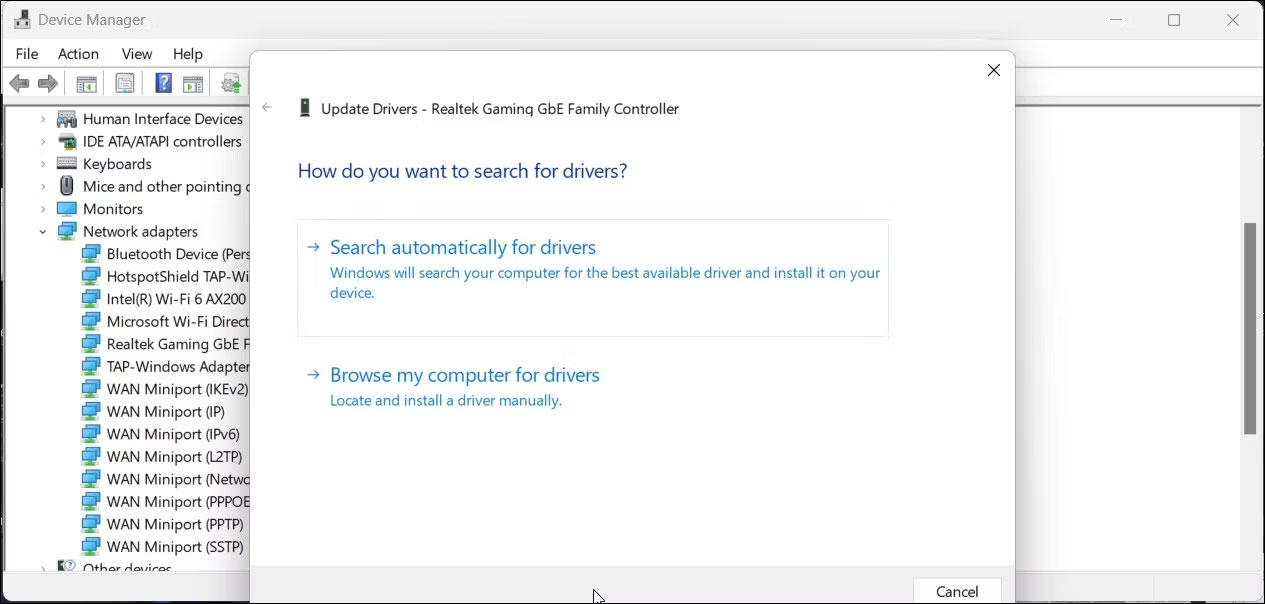Screen dimensions: 1265x604
Task: Select the WAN Miniport (PPTP) row
Action: click(x=163, y=524)
